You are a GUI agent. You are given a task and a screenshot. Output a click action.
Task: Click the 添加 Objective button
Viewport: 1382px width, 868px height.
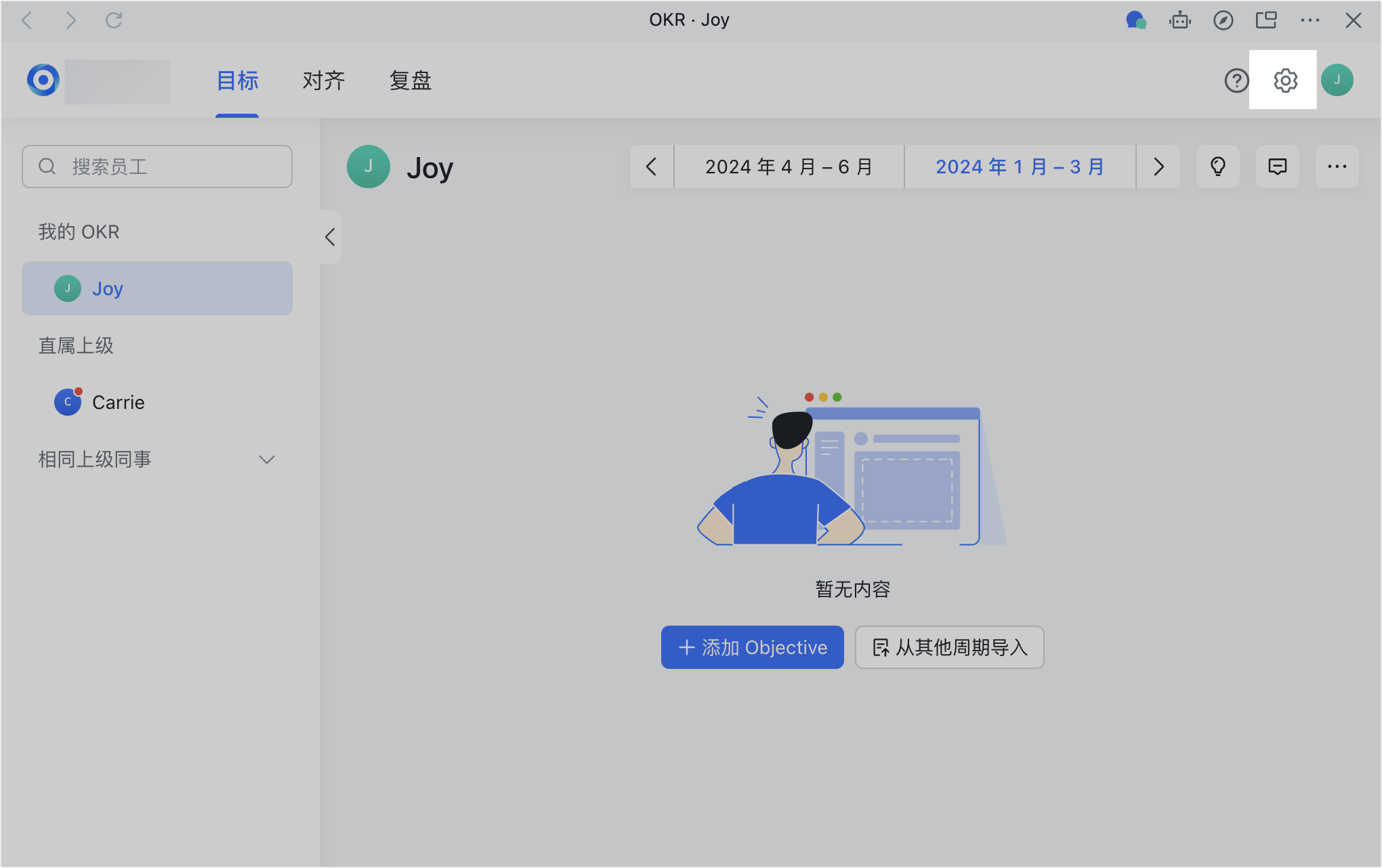[752, 647]
